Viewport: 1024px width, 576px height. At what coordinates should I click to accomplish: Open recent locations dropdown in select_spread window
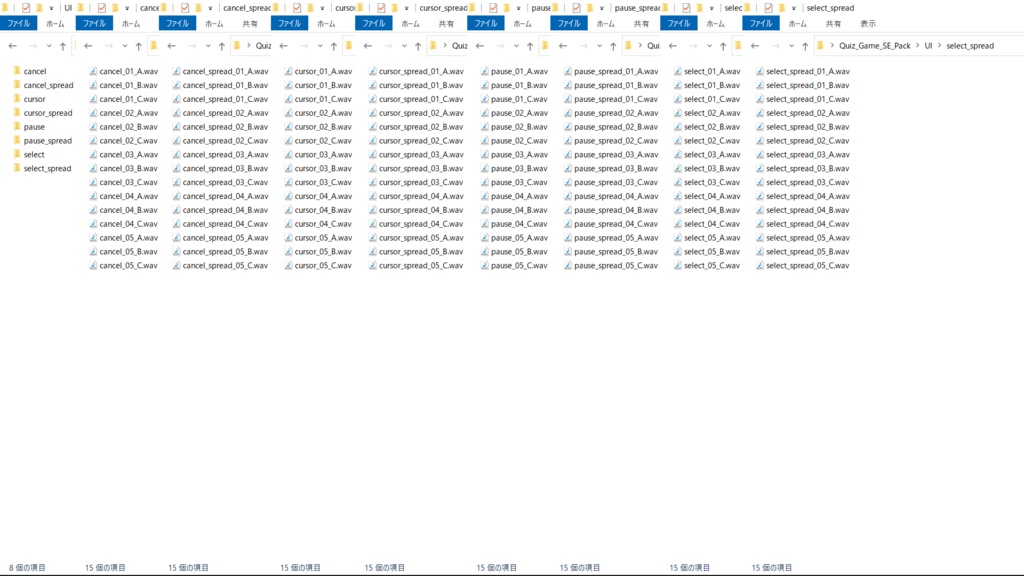[x=791, y=46]
